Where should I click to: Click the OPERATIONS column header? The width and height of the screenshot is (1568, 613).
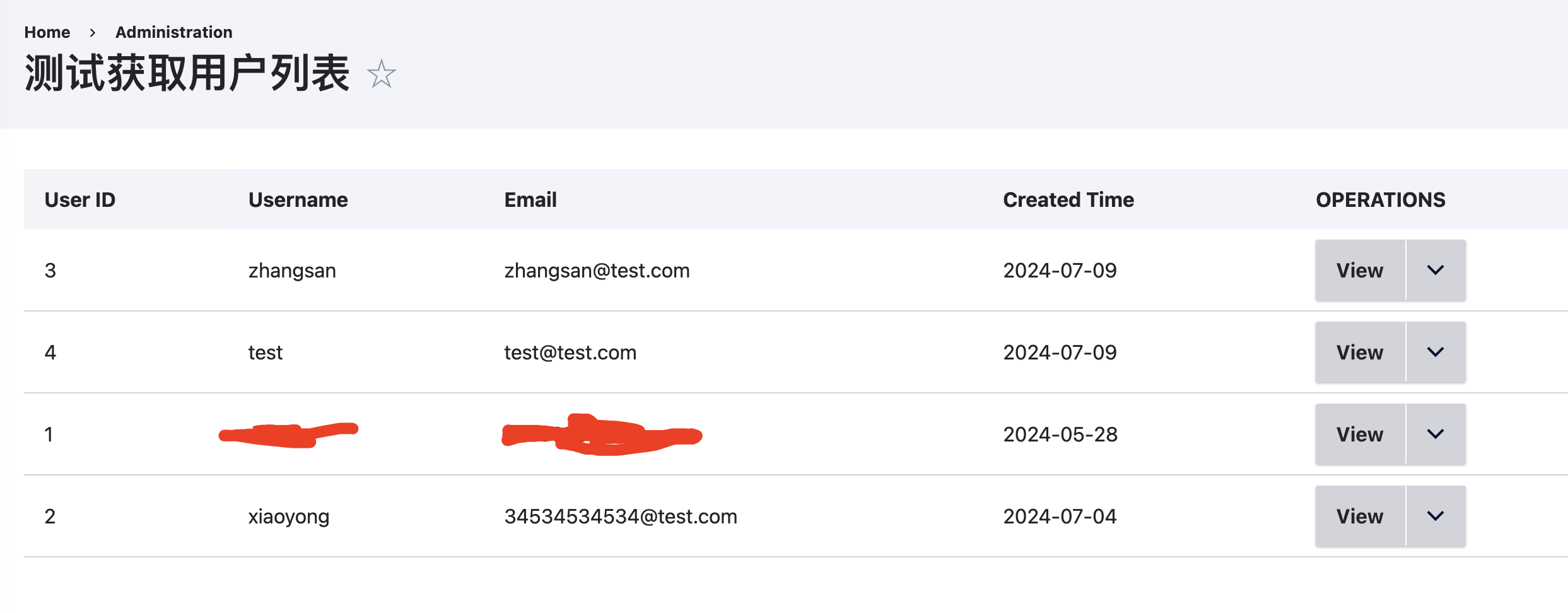click(x=1380, y=200)
